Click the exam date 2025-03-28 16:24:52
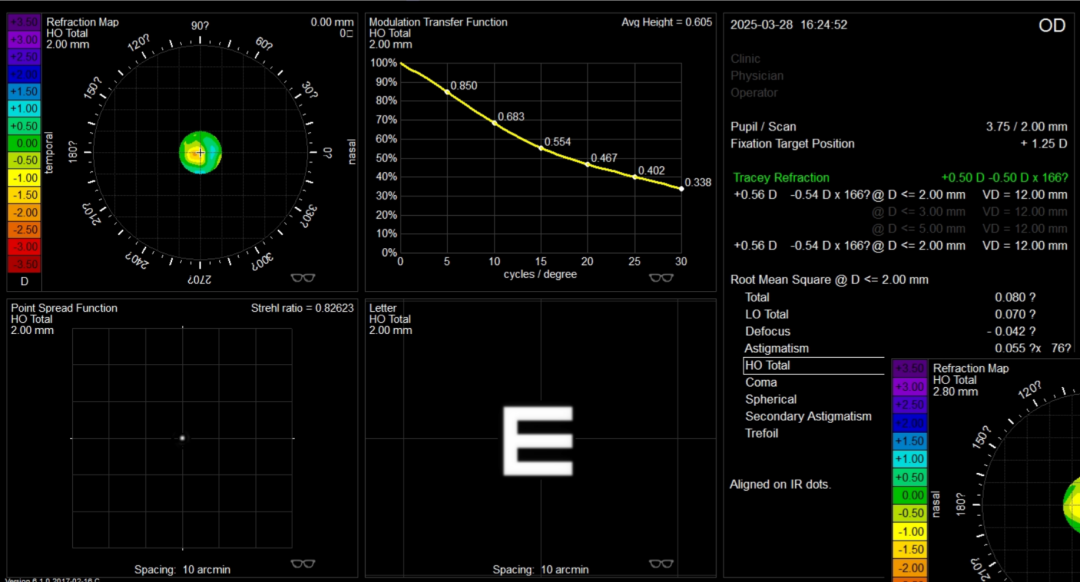The width and height of the screenshot is (1080, 582). [789, 25]
